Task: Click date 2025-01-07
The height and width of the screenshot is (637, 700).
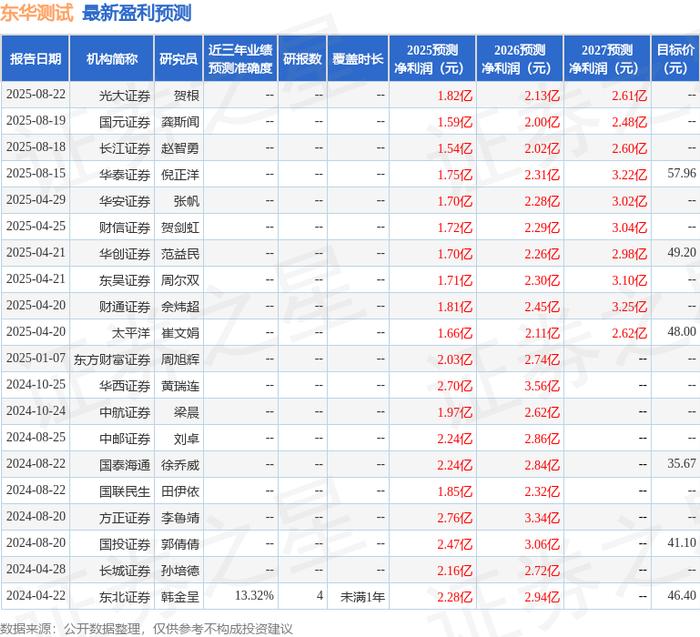Action: pos(36,358)
